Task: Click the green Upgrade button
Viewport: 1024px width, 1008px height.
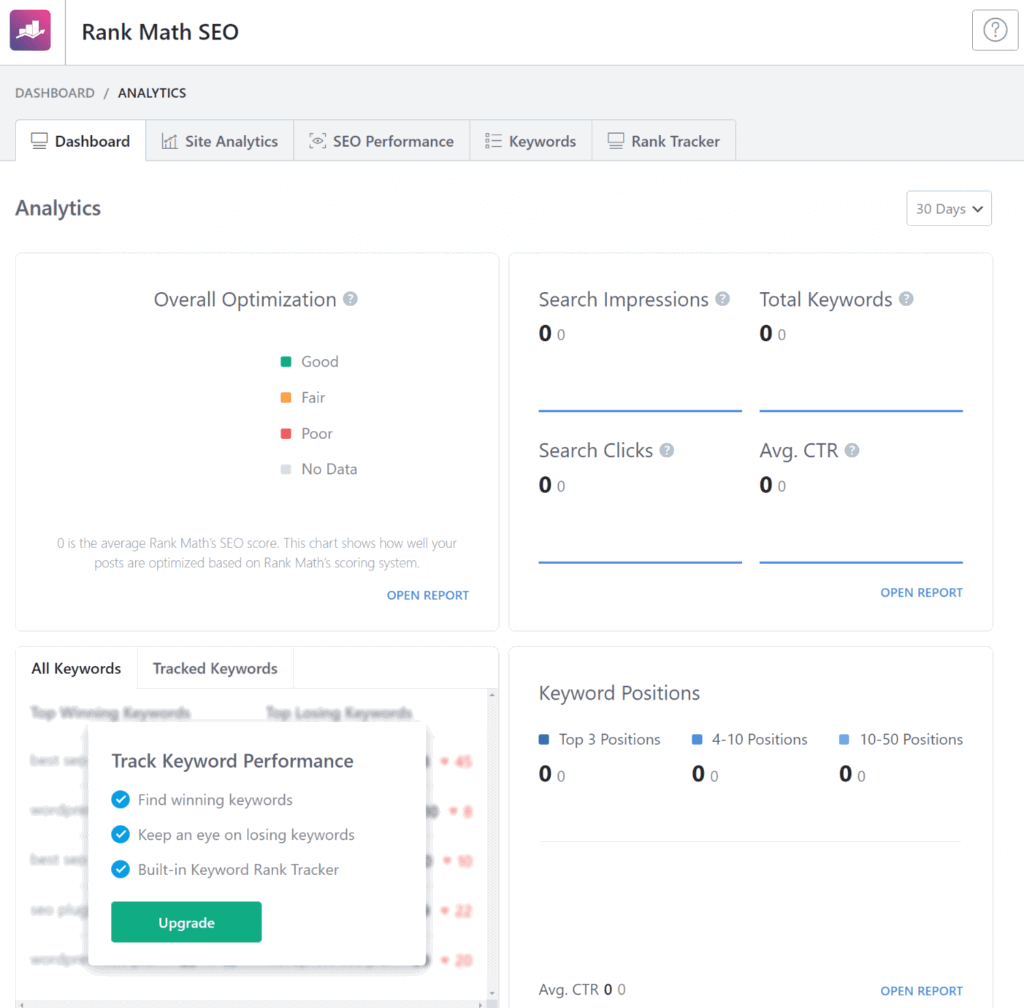Action: point(186,922)
